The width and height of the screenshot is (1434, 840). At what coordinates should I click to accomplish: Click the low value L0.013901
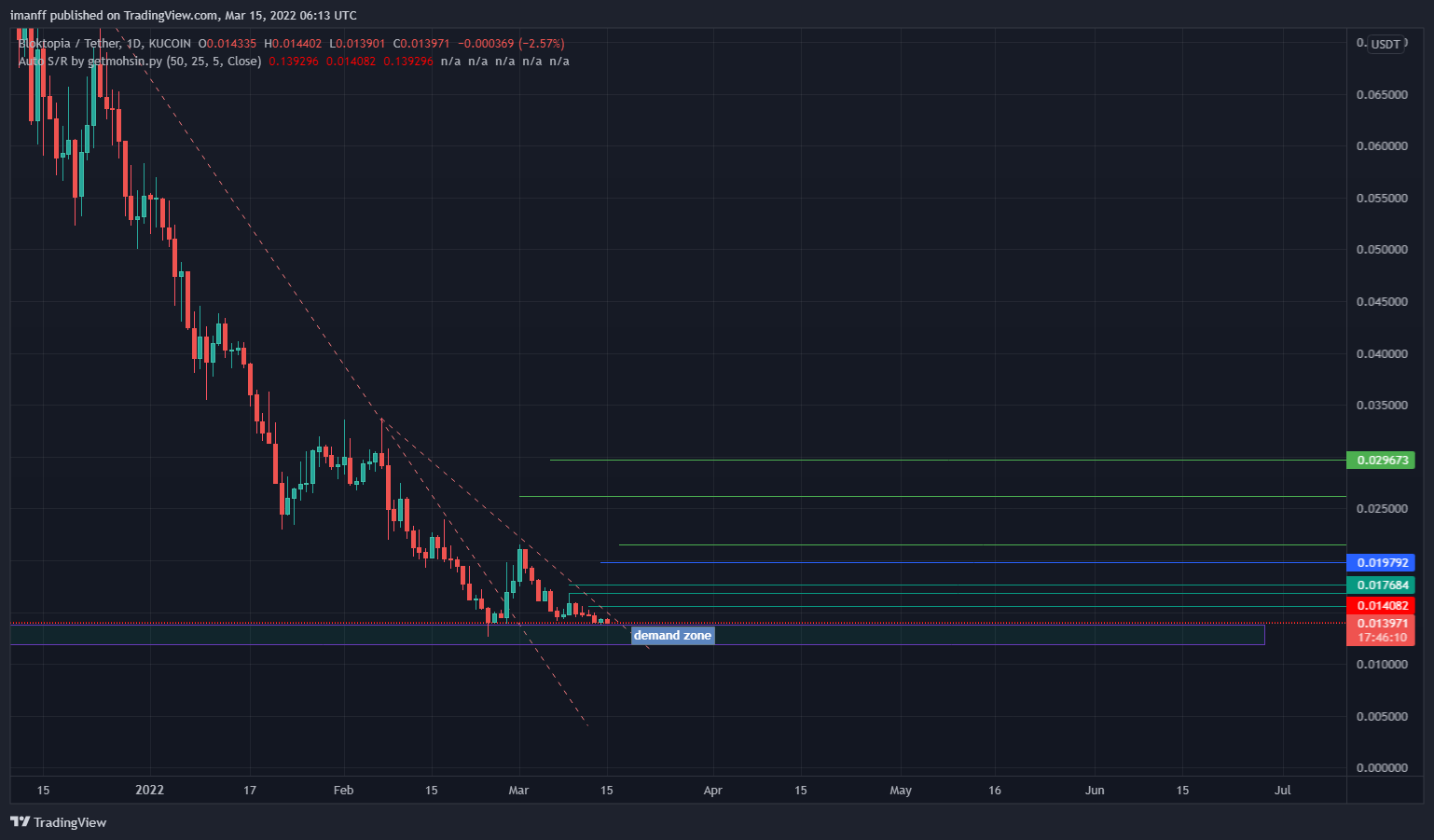[357, 44]
